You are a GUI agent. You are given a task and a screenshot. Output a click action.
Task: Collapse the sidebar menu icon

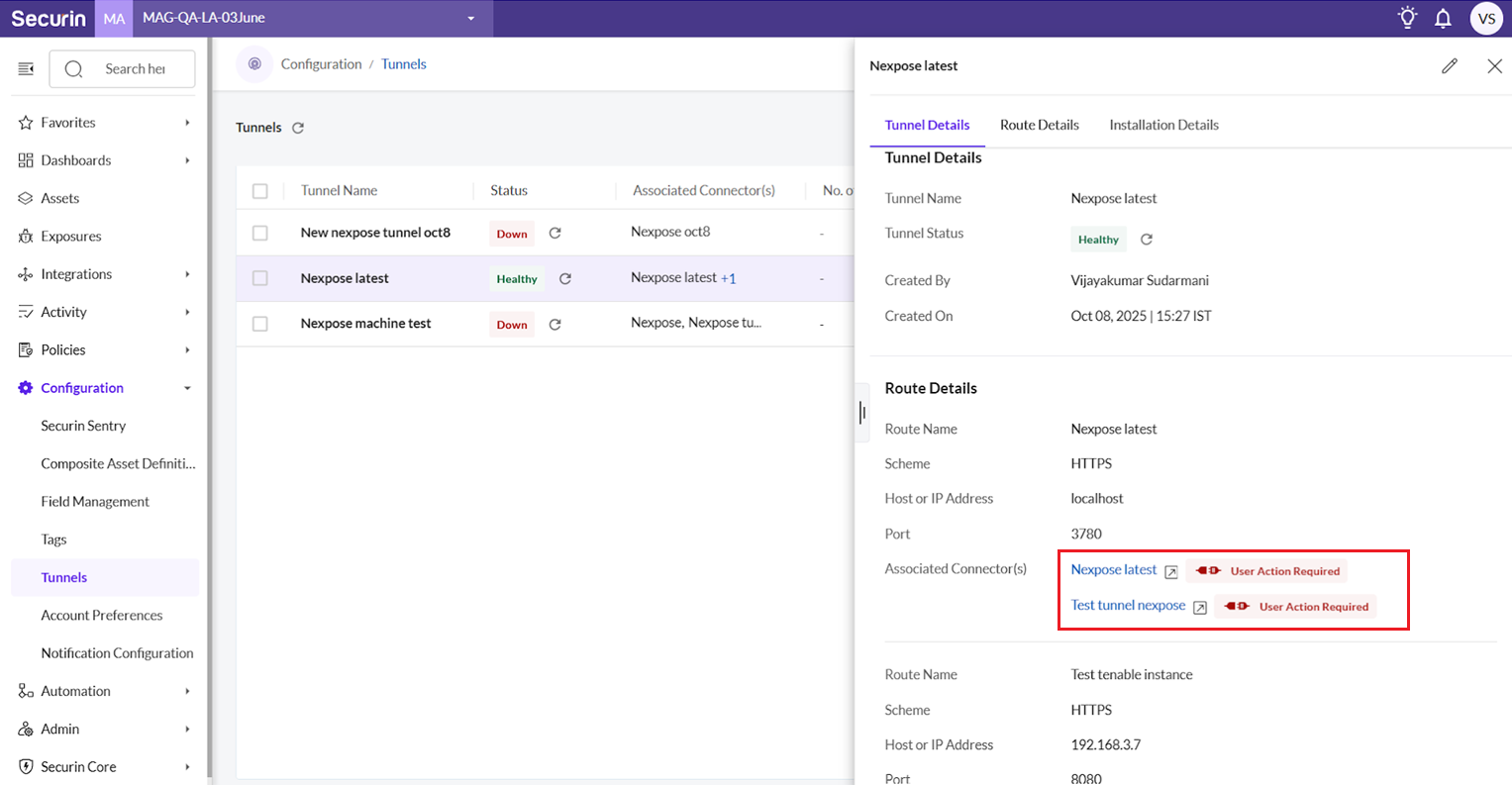26,68
